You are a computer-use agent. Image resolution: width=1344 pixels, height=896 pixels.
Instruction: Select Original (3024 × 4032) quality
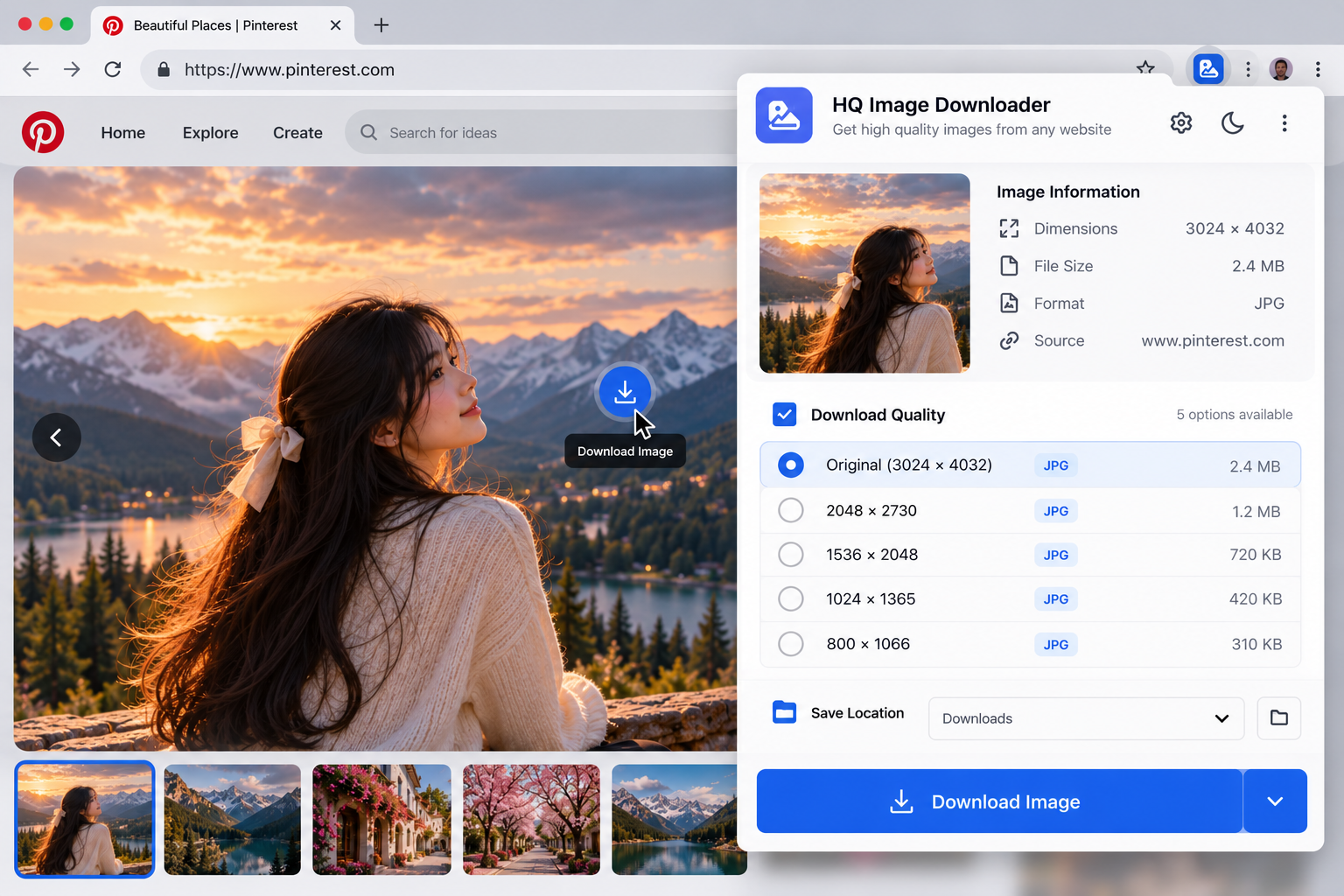[1030, 465]
